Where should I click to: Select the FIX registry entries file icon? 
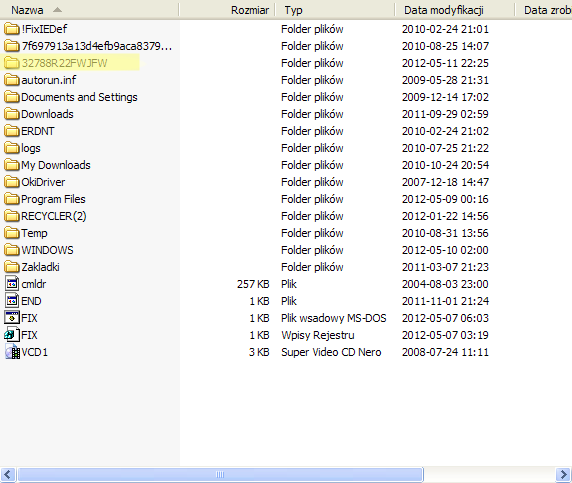(x=12, y=335)
